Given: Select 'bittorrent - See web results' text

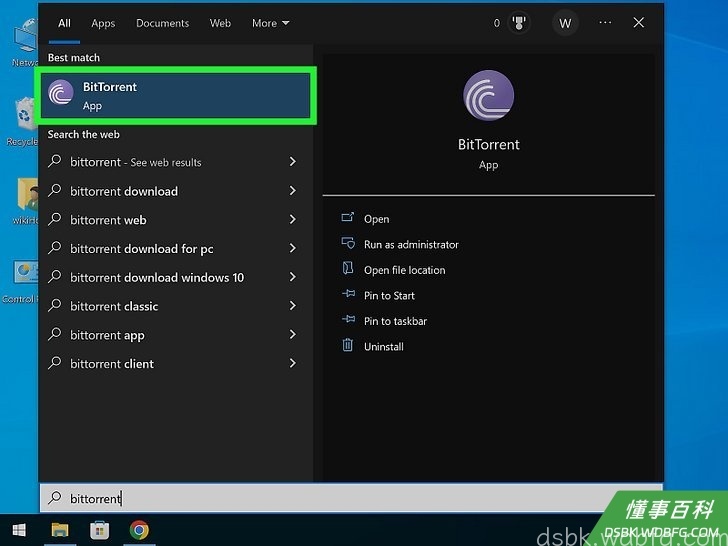Looking at the screenshot, I should [x=136, y=162].
